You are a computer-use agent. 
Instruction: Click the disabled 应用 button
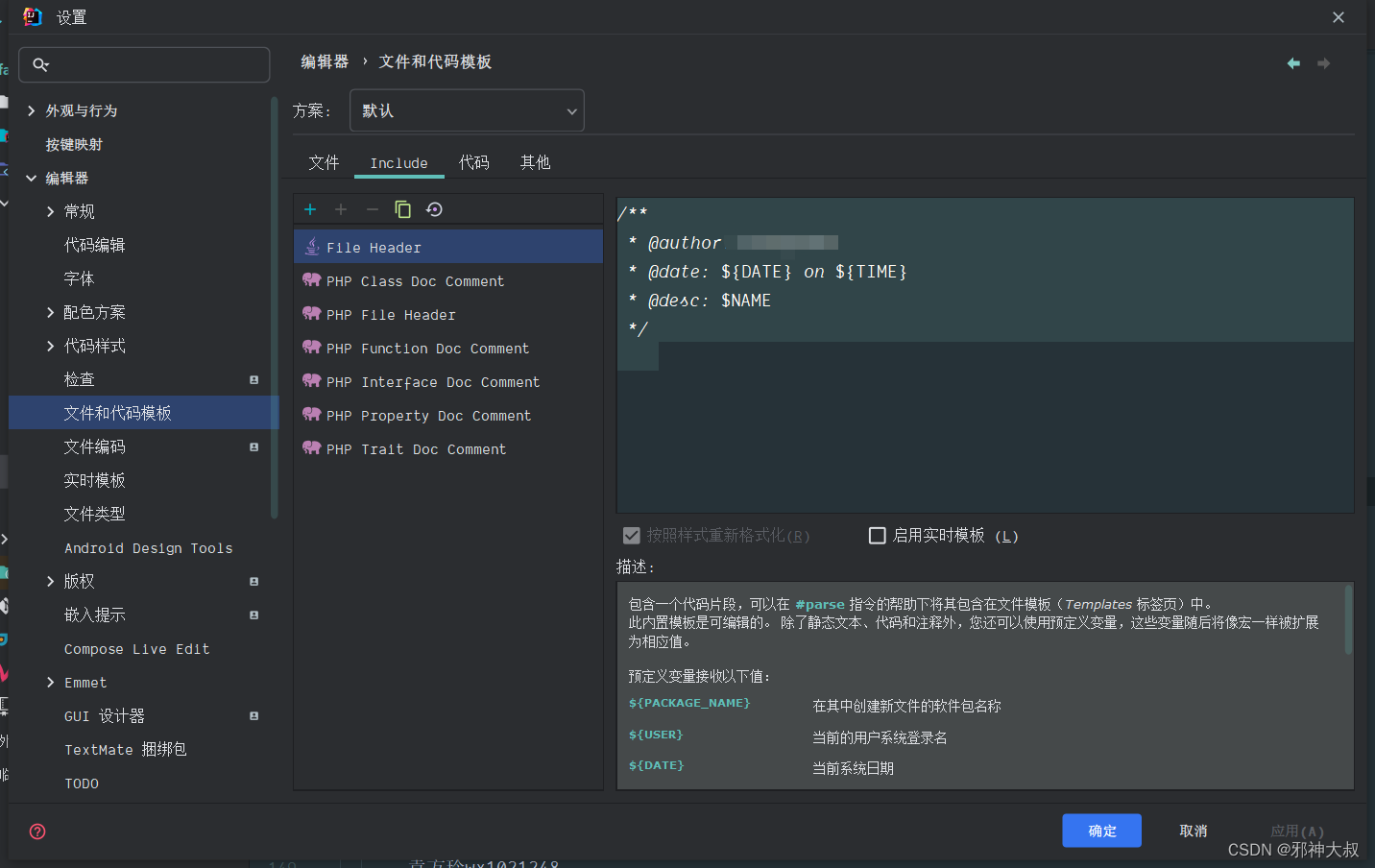[x=1297, y=831]
